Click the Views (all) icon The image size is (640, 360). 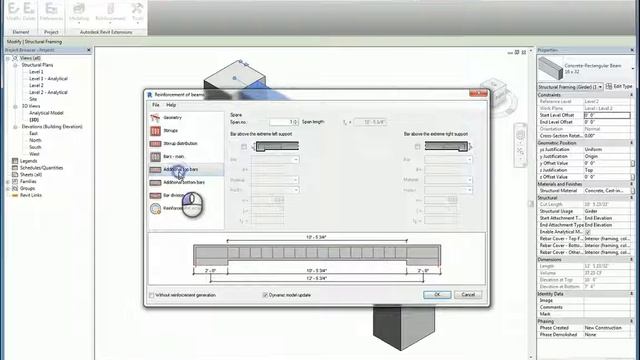pyautogui.click(x=15, y=58)
